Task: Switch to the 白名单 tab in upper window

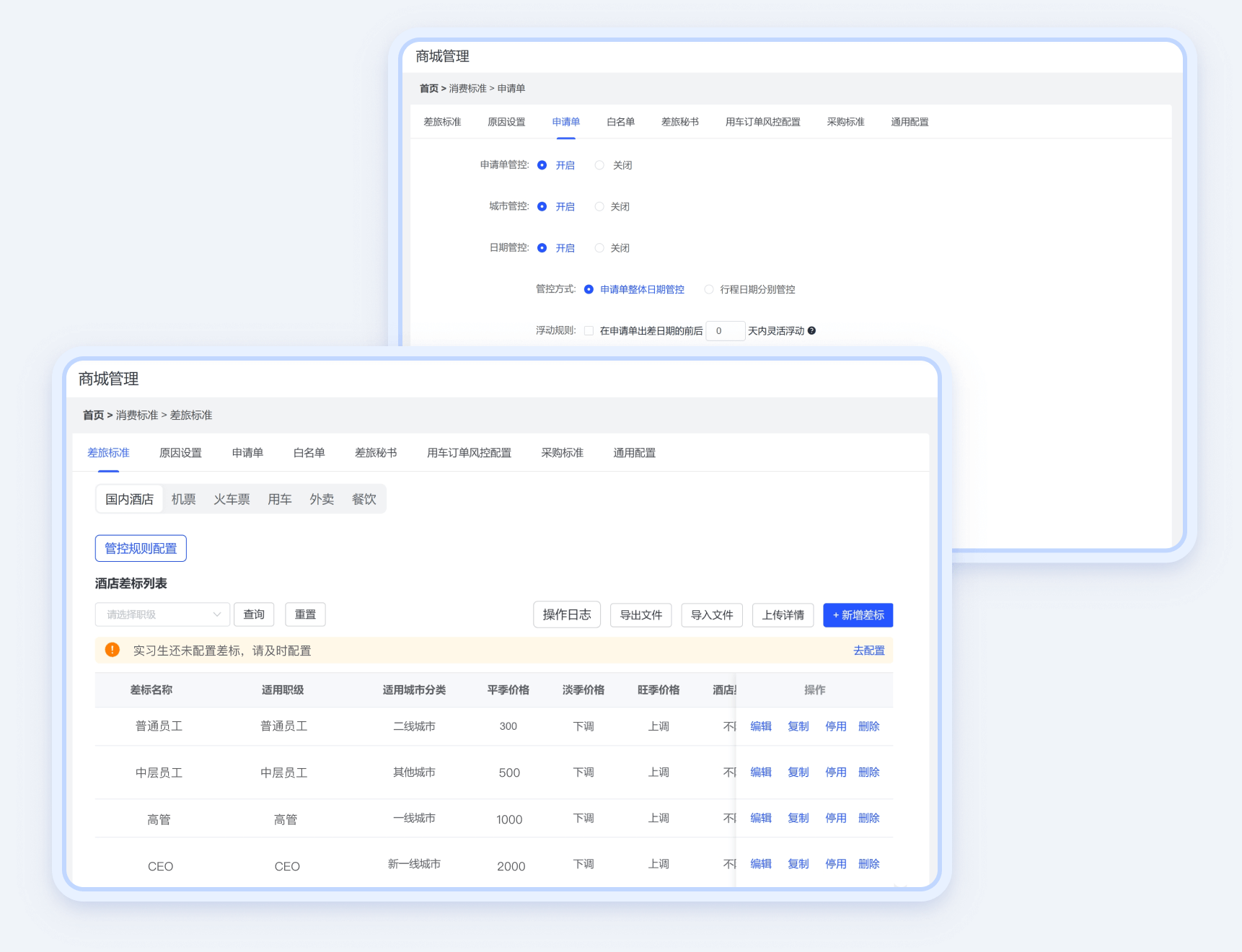Action: (620, 122)
